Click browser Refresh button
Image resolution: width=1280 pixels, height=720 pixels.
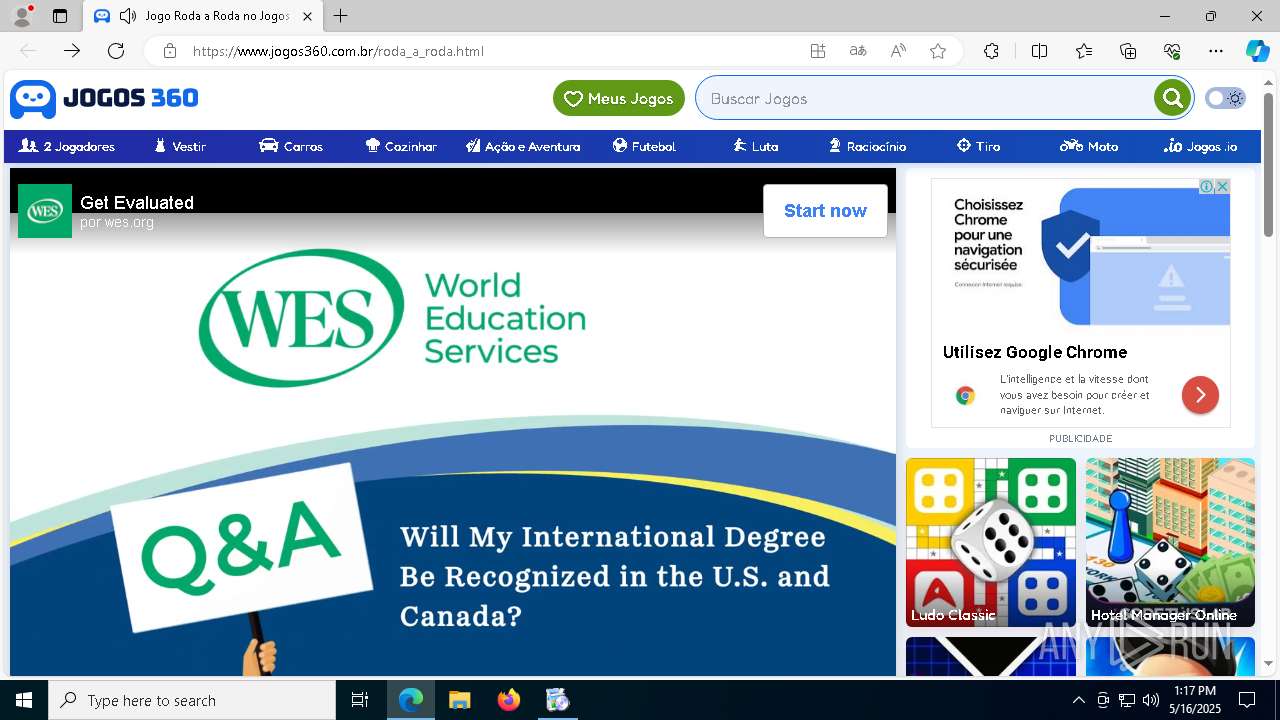tap(116, 51)
